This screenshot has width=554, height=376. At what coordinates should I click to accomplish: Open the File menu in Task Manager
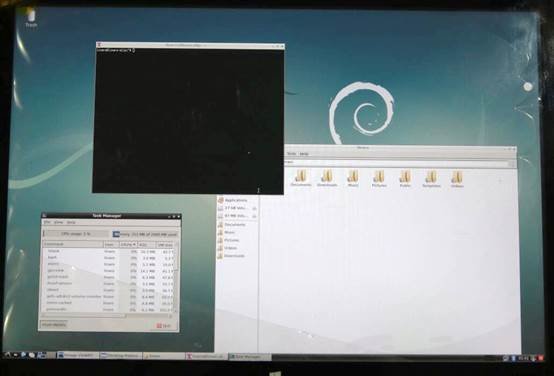coord(47,222)
